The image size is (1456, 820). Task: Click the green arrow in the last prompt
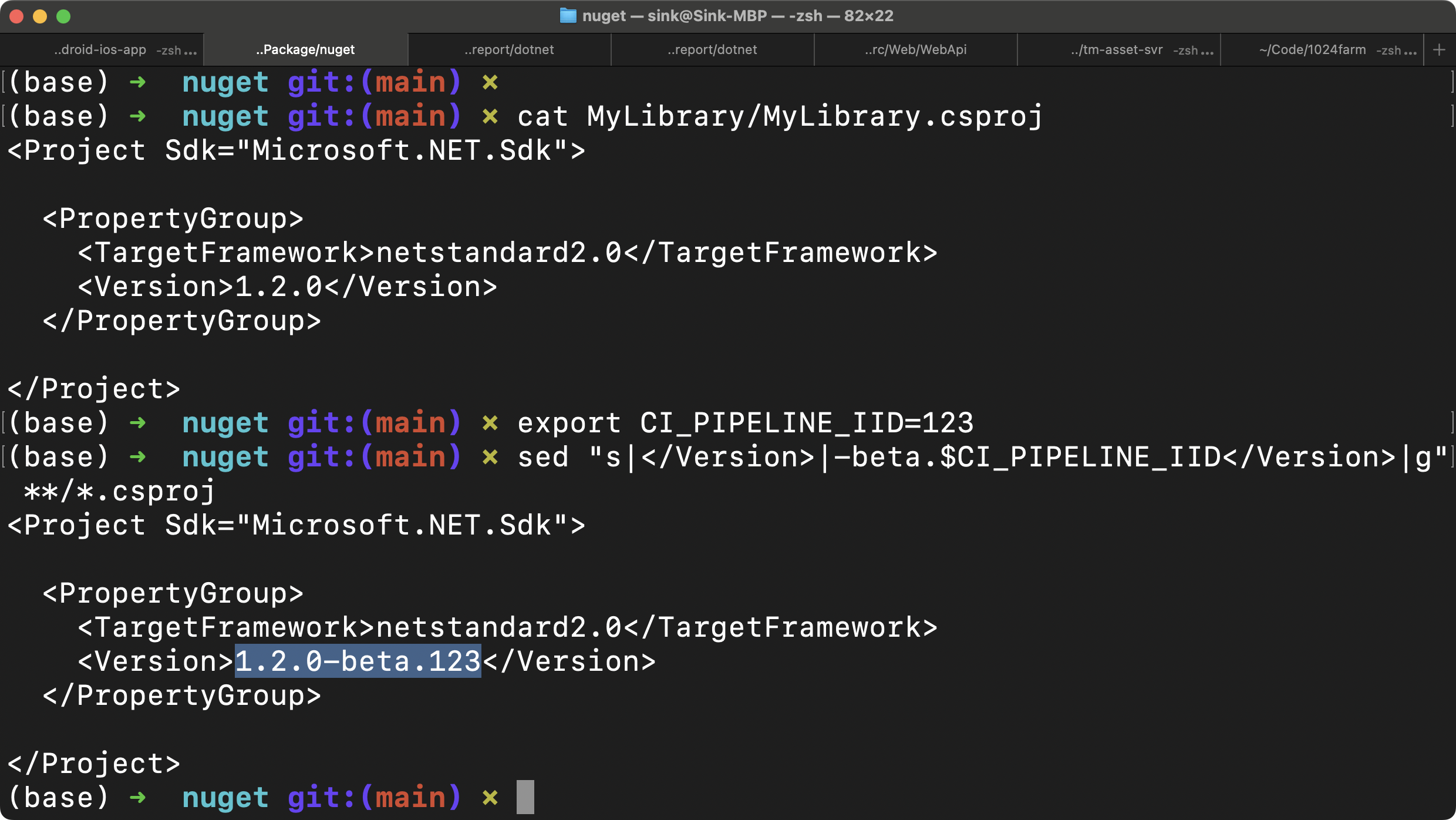tap(138, 797)
